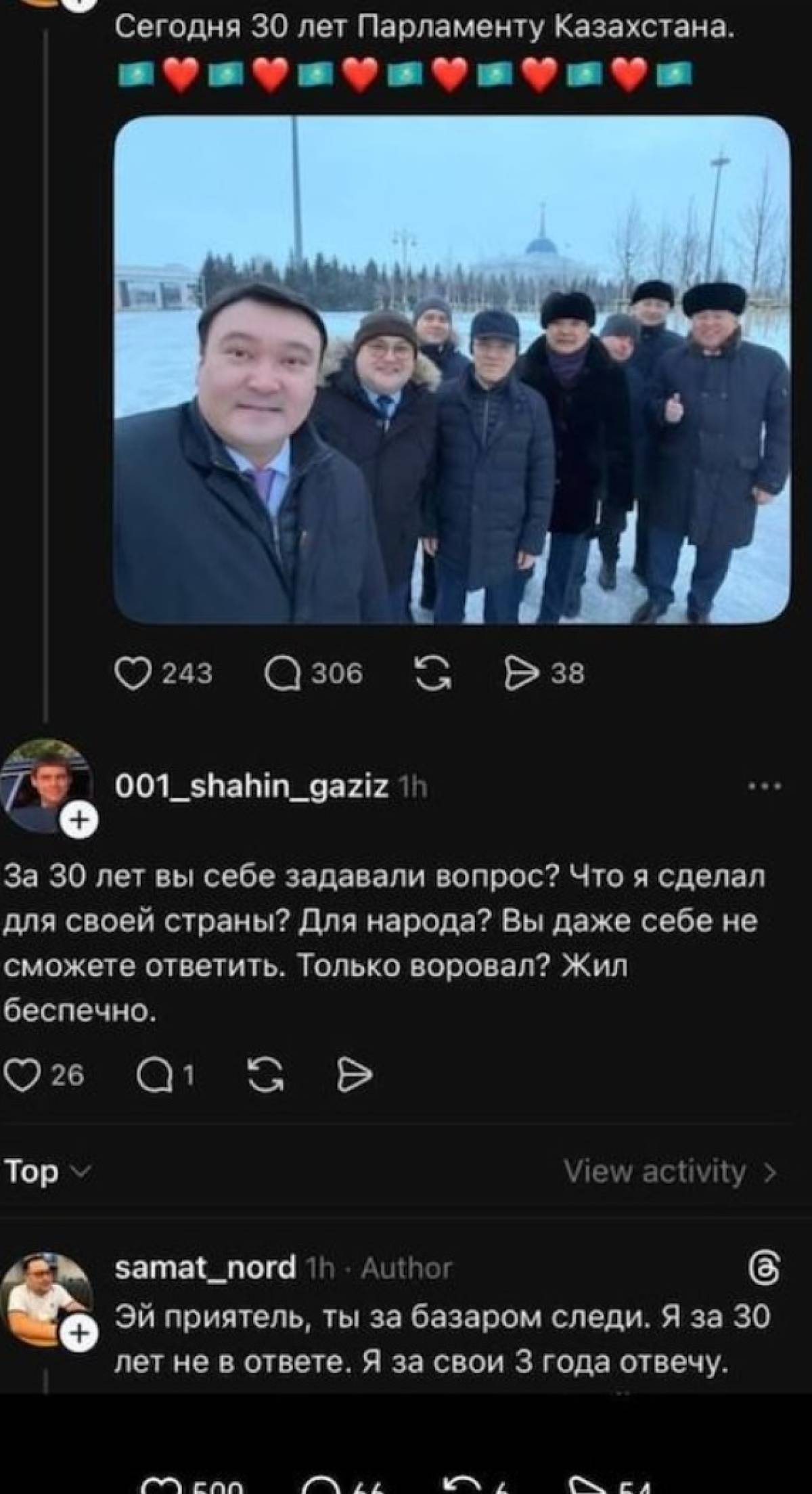This screenshot has height=1494, width=812.
Task: Open View activity
Action: point(670,1171)
